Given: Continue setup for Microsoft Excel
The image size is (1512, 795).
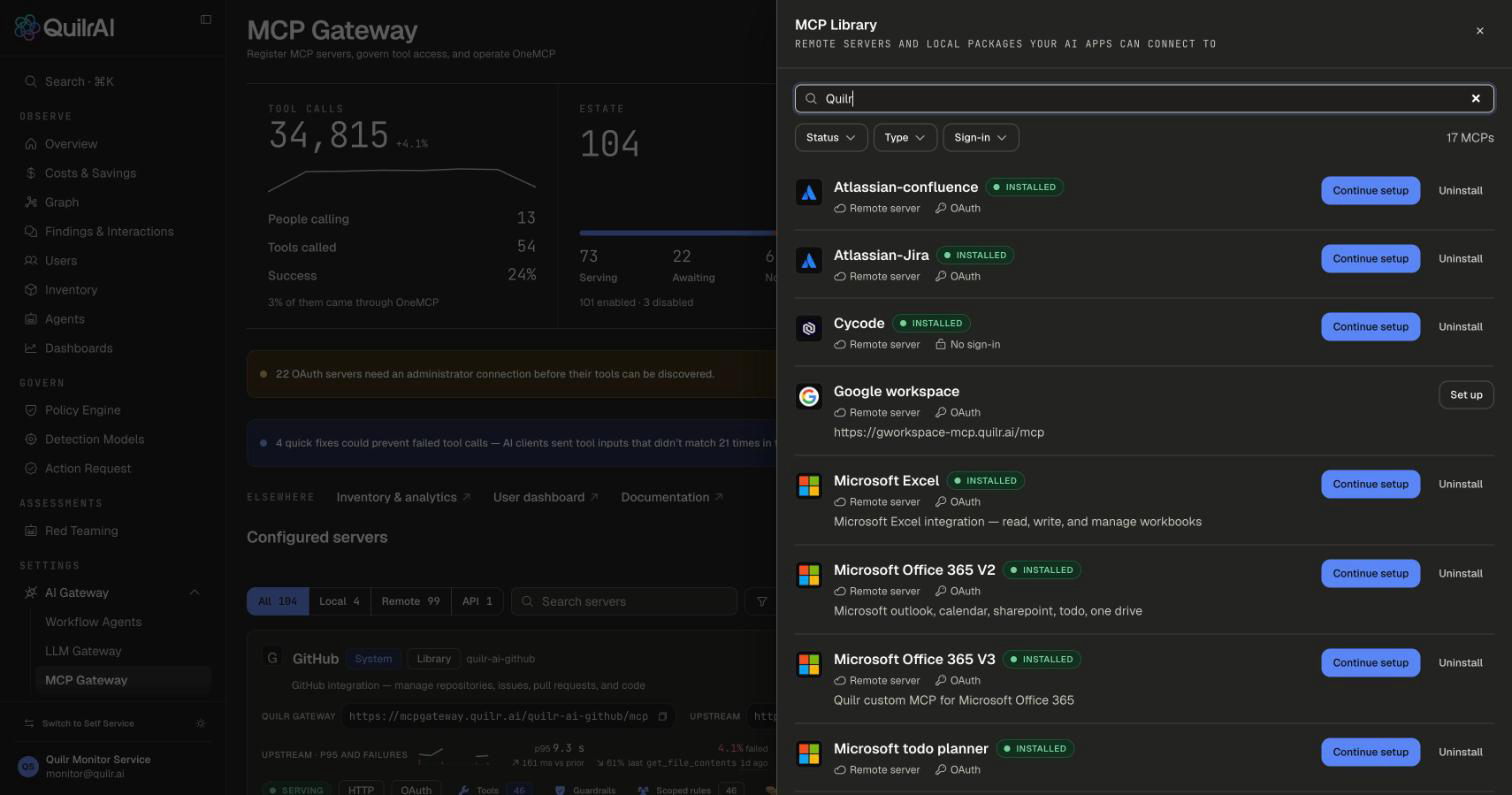Looking at the screenshot, I should [x=1370, y=484].
